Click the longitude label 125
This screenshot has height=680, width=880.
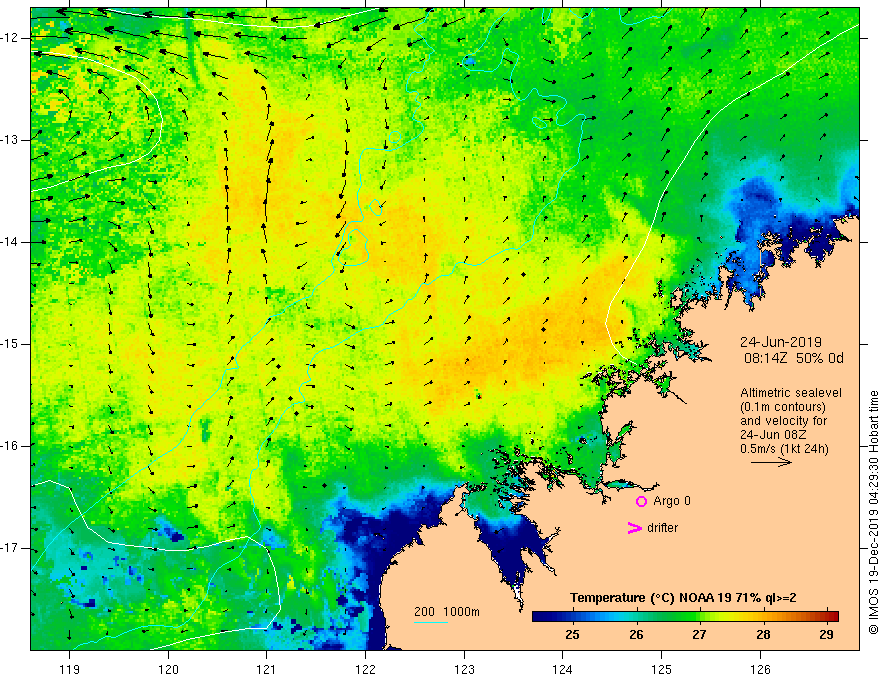662,669
